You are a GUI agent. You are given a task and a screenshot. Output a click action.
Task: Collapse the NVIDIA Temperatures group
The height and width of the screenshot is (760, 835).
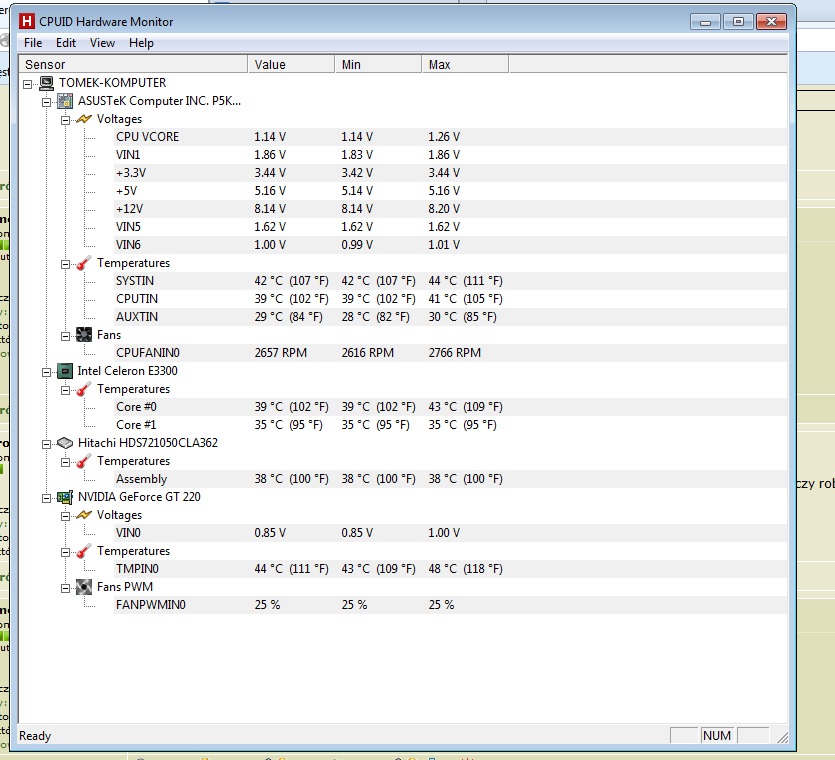coord(66,552)
